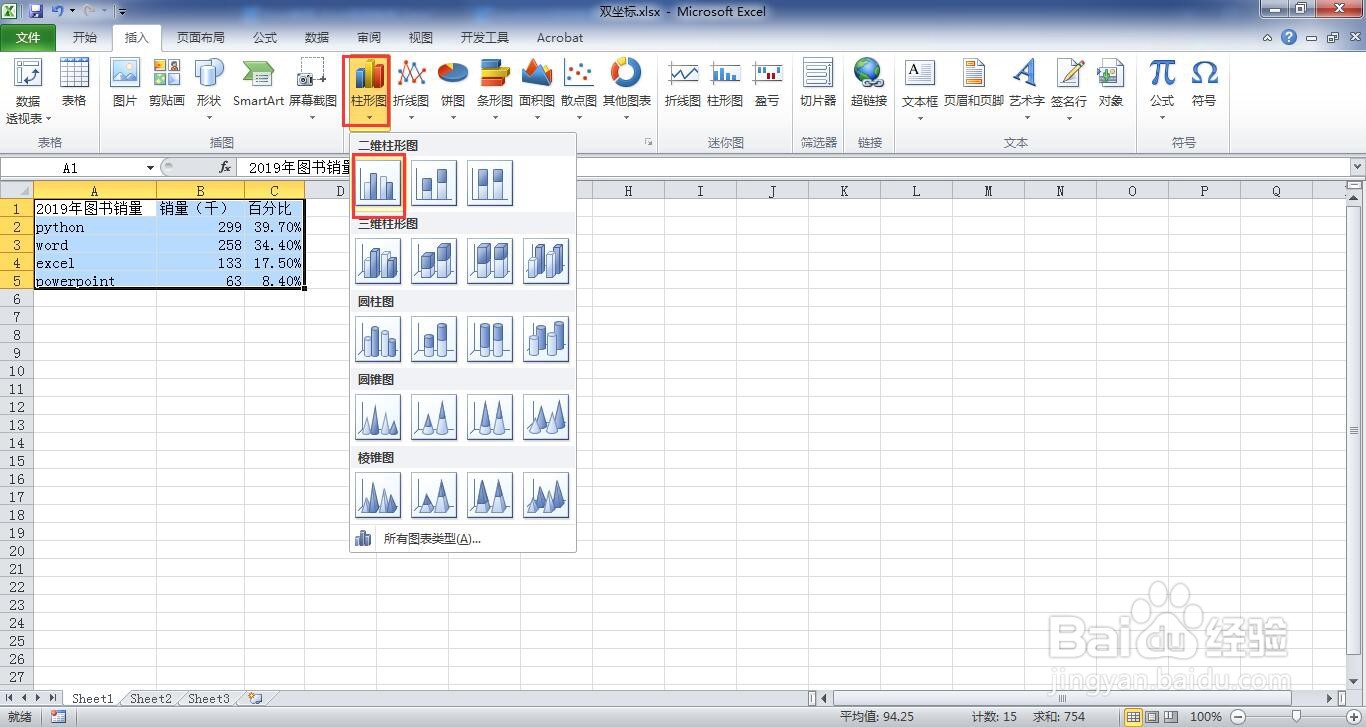This screenshot has height=727, width=1366.
Task: Minimize the ribbon with the caret
Action: tap(1267, 38)
